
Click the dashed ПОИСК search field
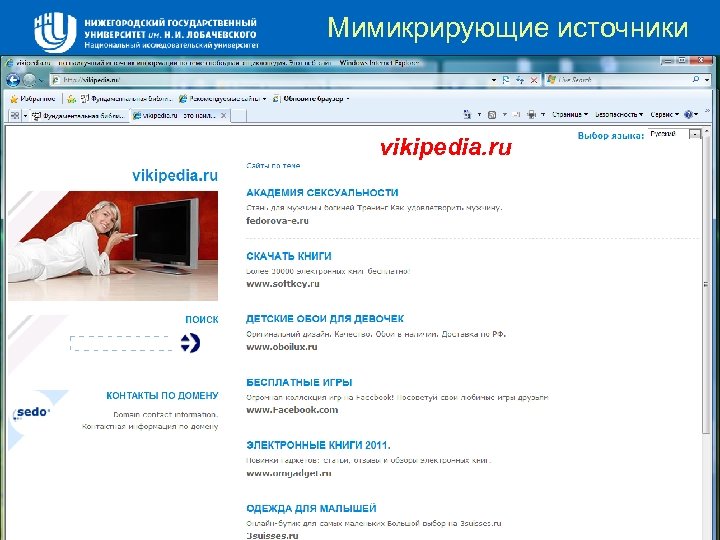tap(121, 343)
